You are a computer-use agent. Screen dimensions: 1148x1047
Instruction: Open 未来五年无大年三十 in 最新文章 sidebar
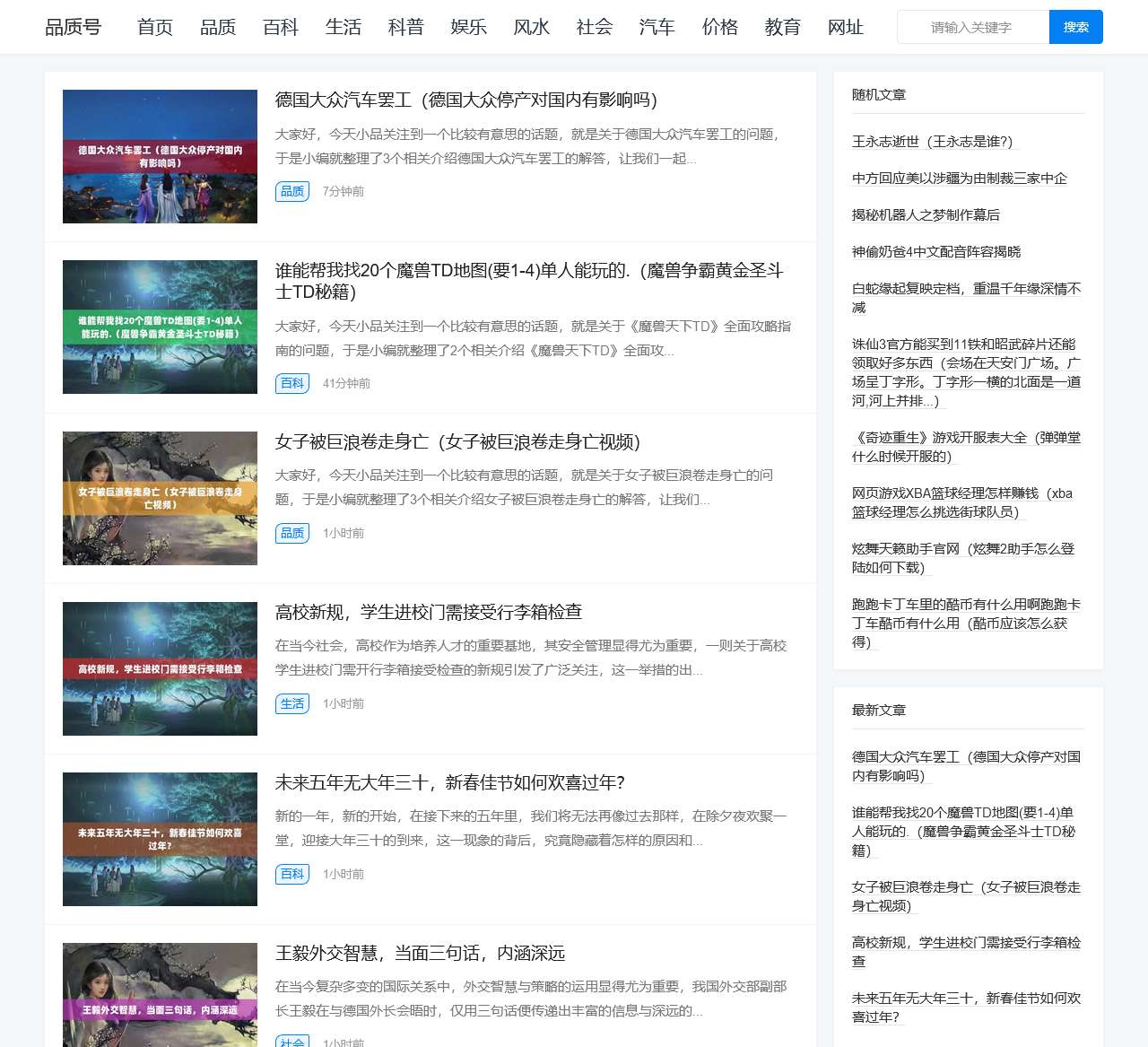point(967,1008)
